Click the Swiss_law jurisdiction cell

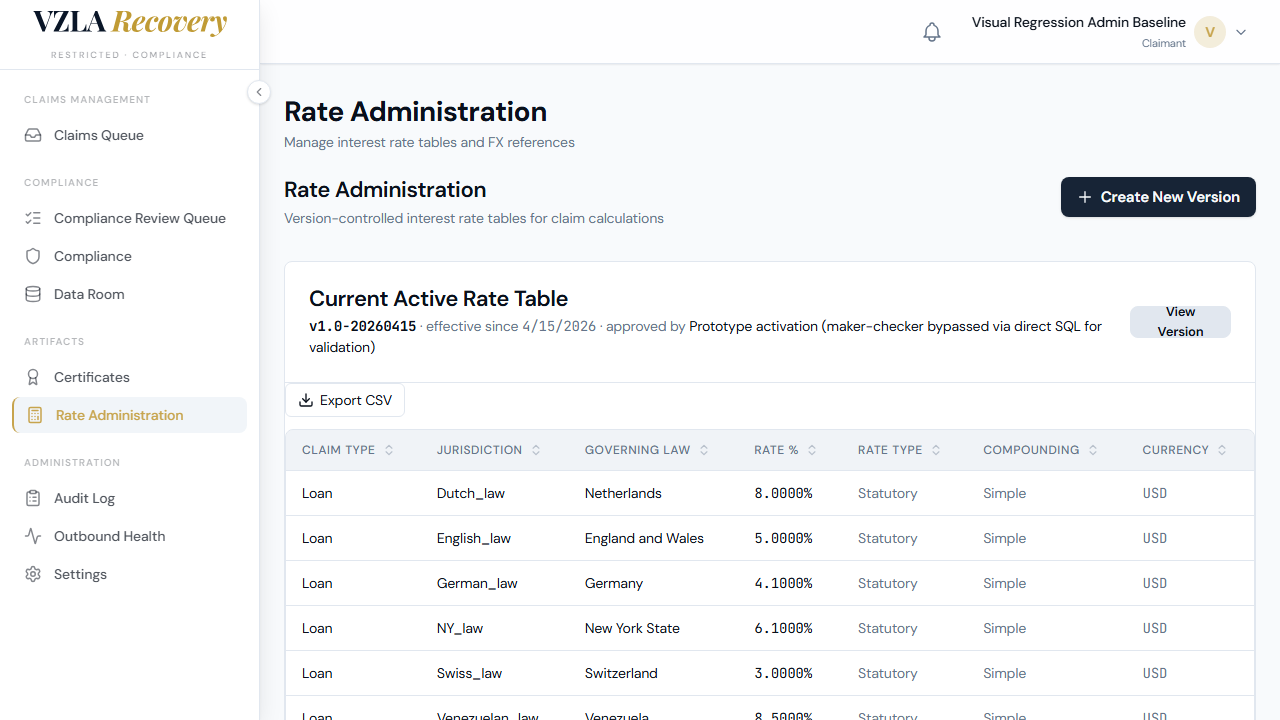point(470,673)
